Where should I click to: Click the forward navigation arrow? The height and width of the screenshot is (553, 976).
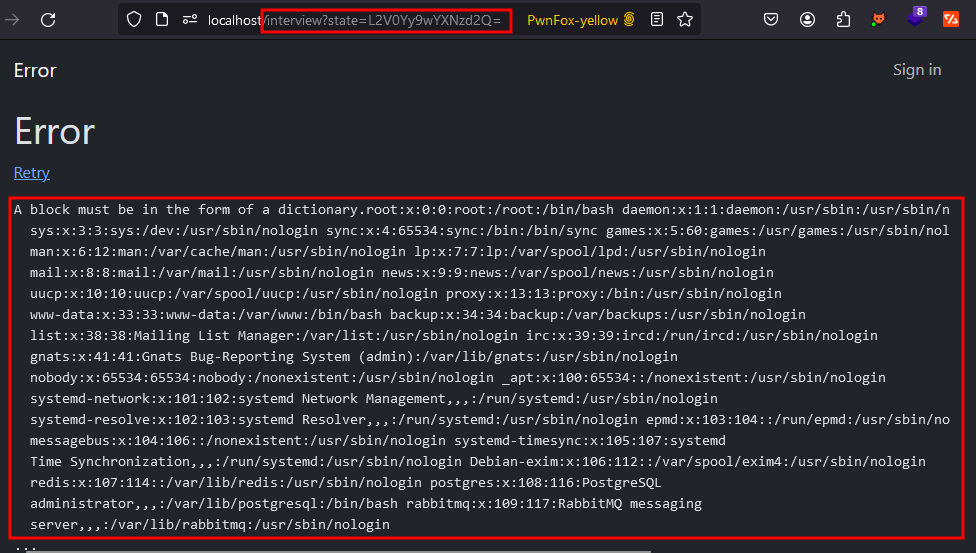click(x=12, y=19)
